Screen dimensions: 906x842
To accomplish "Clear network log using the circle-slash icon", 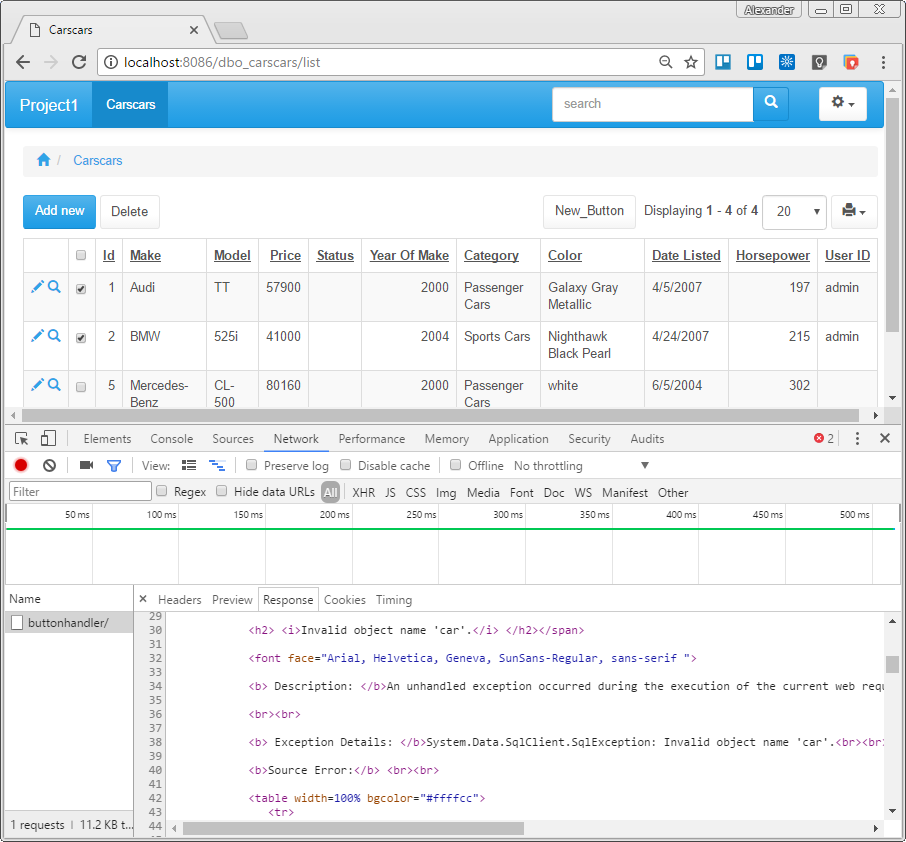I will [x=48, y=465].
